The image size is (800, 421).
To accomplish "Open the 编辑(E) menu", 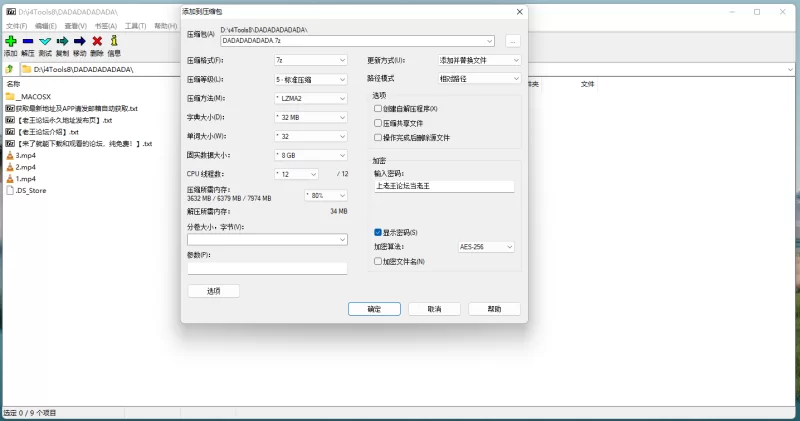I will coord(46,26).
